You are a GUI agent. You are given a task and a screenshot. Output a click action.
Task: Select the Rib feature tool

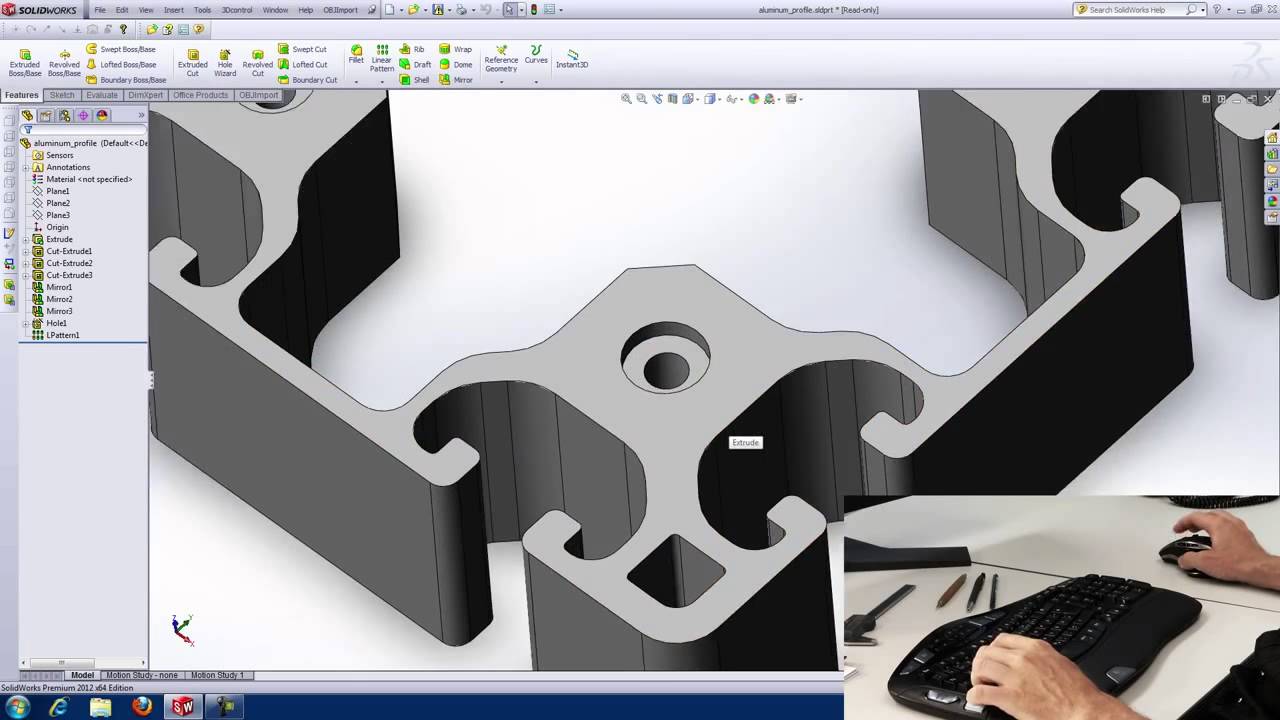point(412,49)
